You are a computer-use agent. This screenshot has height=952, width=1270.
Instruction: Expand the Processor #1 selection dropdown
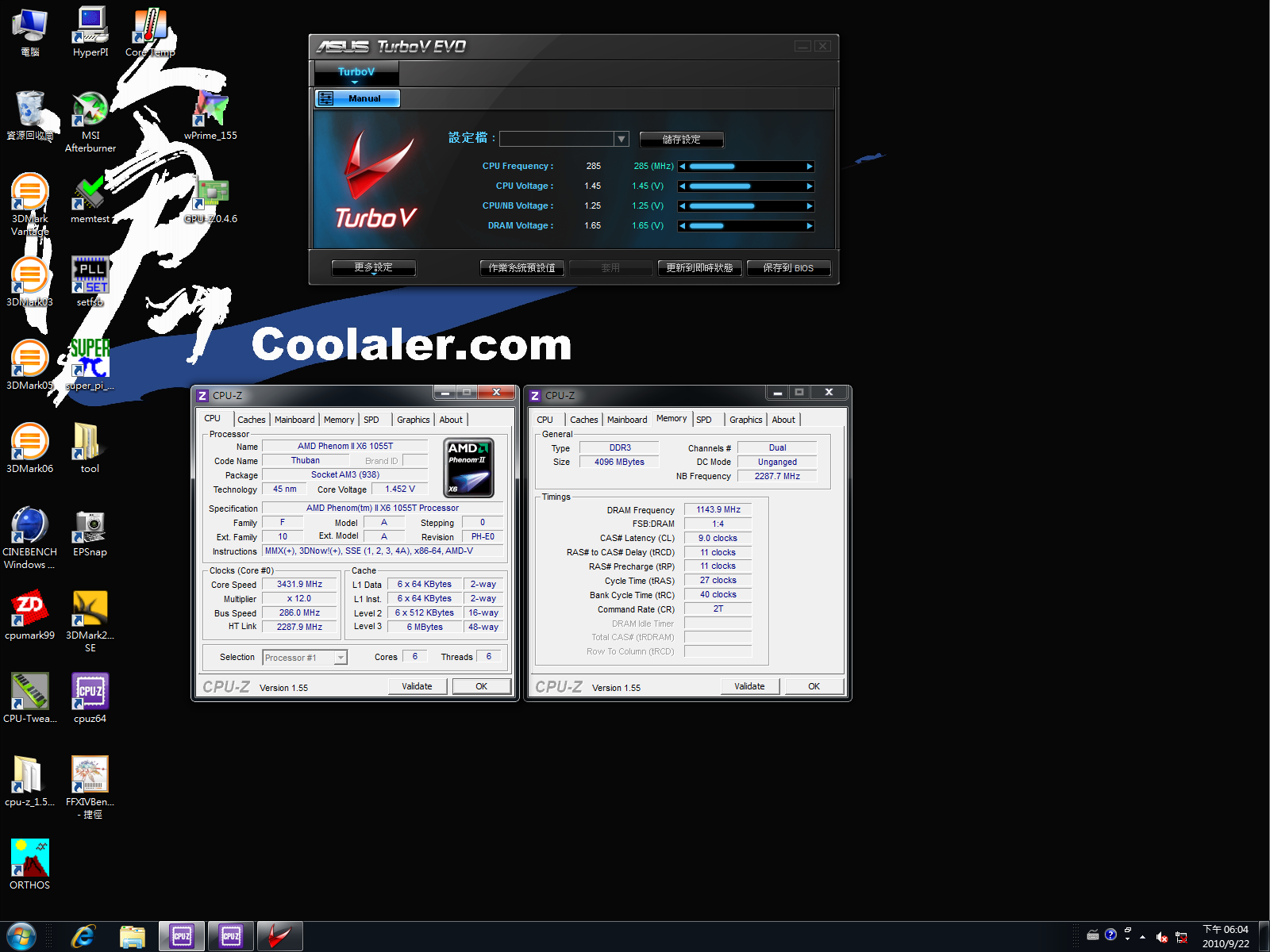341,658
